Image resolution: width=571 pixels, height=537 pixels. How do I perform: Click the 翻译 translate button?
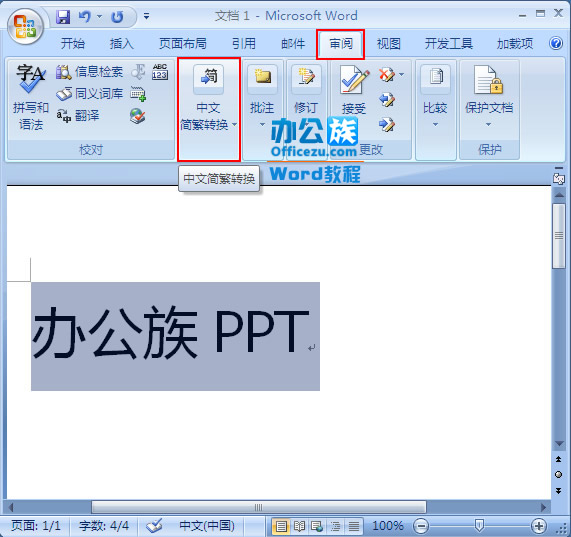(x=78, y=116)
